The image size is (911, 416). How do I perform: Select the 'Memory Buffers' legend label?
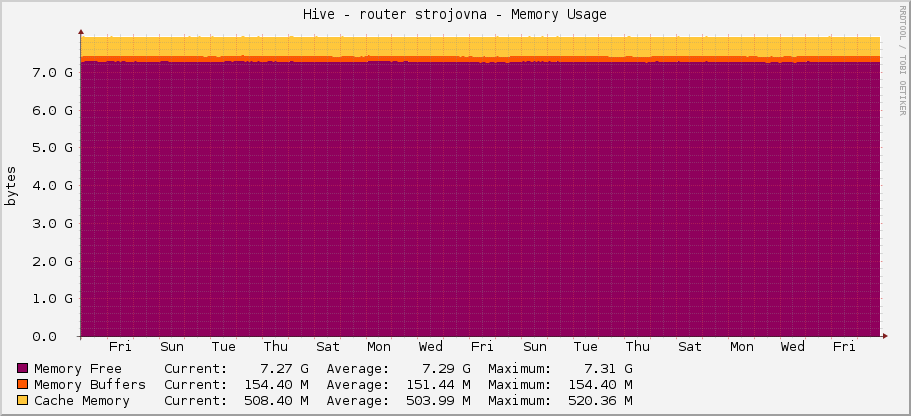click(x=90, y=385)
